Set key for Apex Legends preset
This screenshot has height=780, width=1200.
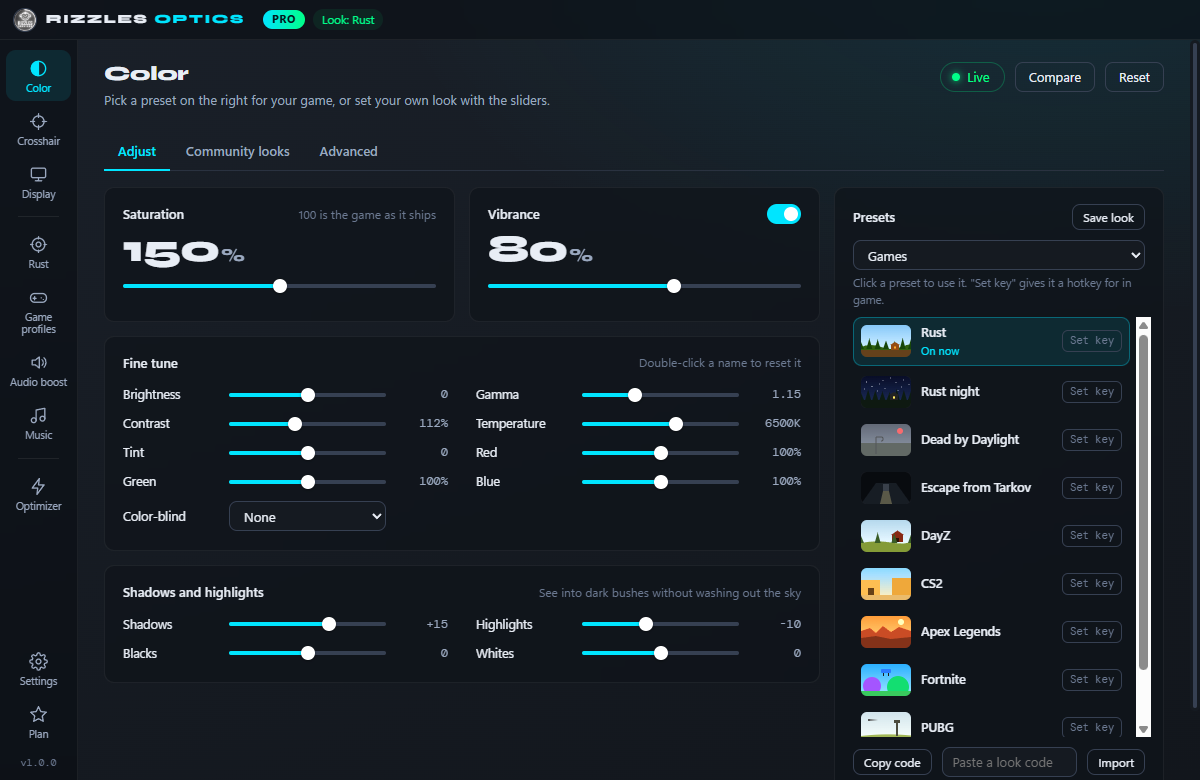point(1091,632)
